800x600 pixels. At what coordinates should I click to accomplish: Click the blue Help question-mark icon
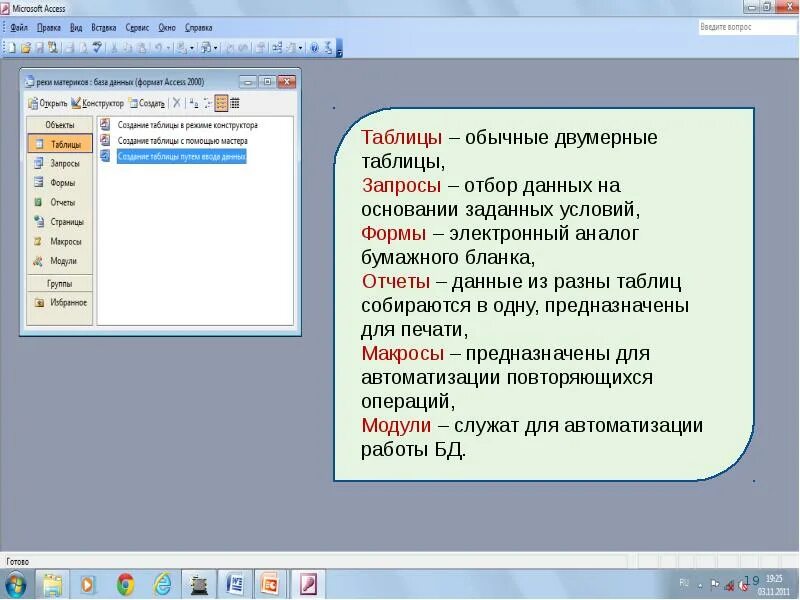(x=314, y=48)
